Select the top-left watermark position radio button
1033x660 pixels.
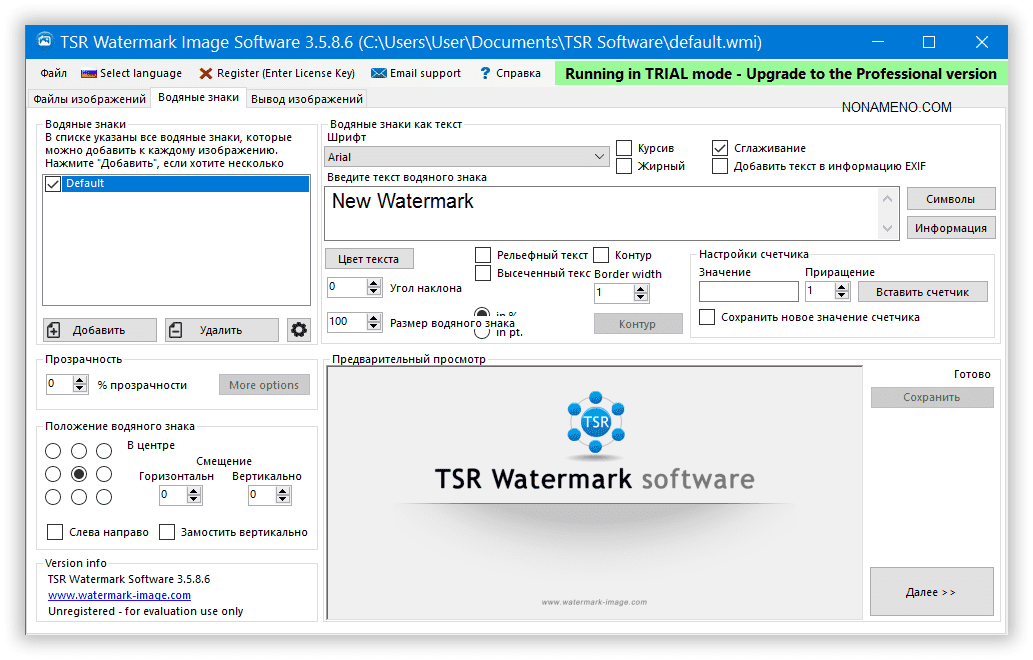tap(53, 451)
